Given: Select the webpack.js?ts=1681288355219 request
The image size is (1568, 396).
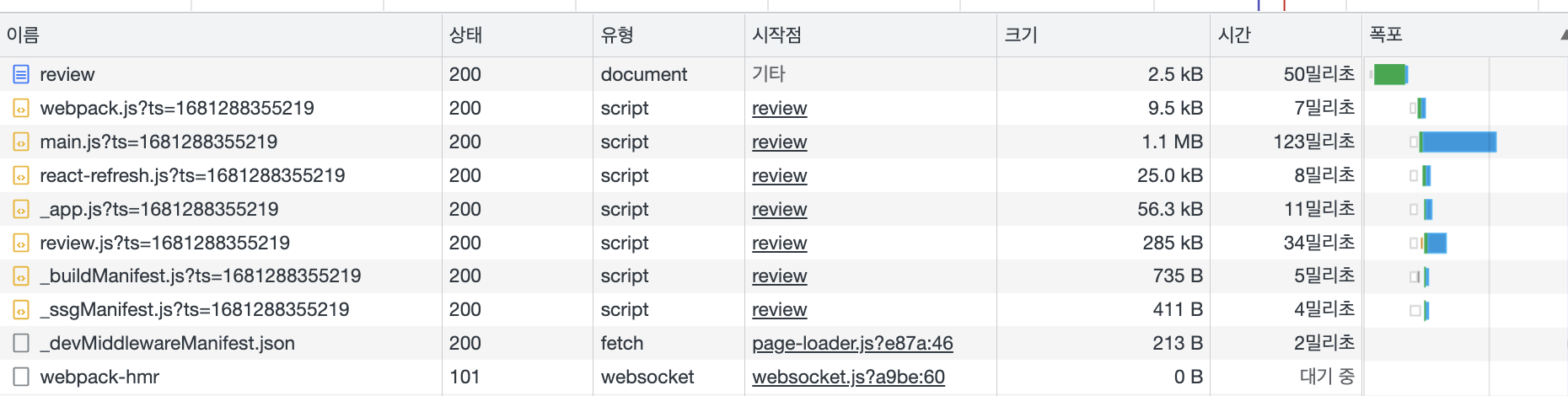Looking at the screenshot, I should click(177, 108).
